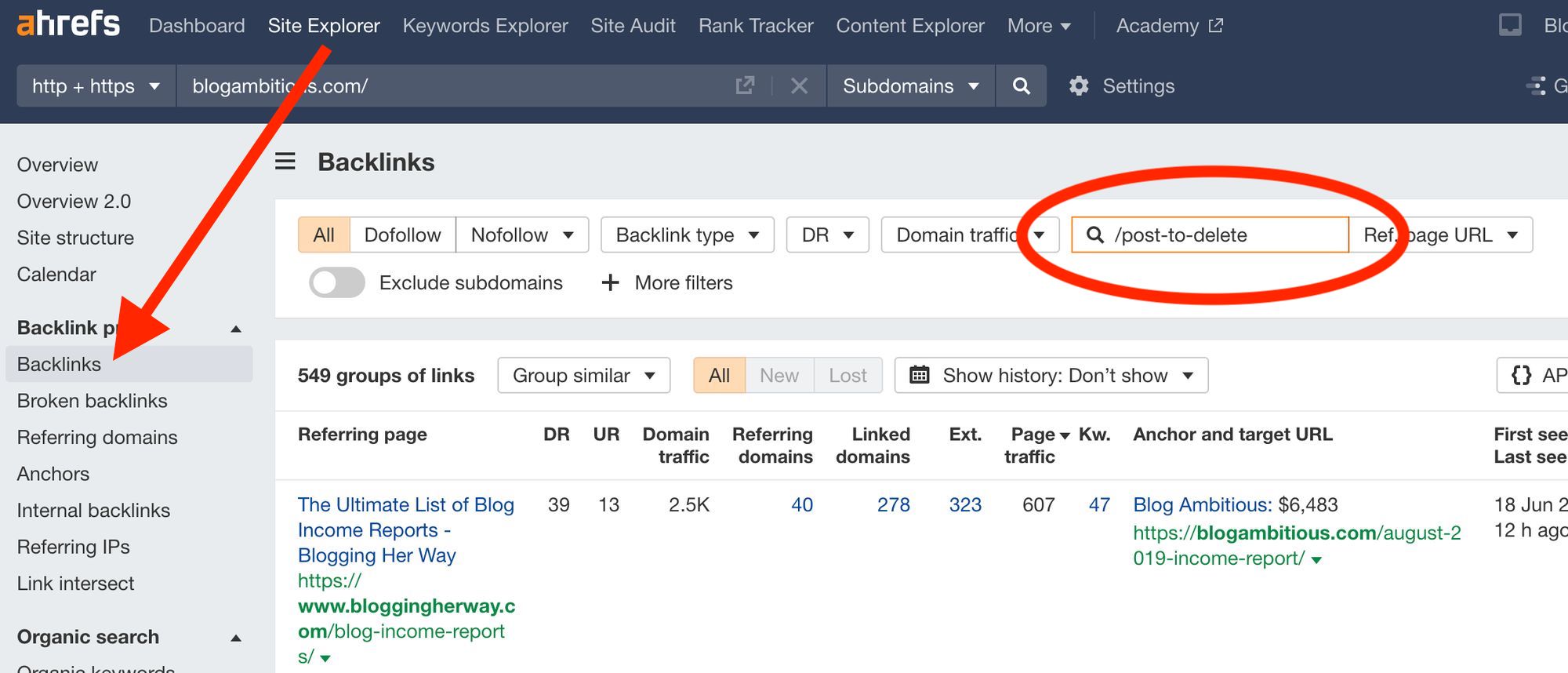Open Academy external link
This screenshot has height=673, width=1568.
pos(1169,26)
